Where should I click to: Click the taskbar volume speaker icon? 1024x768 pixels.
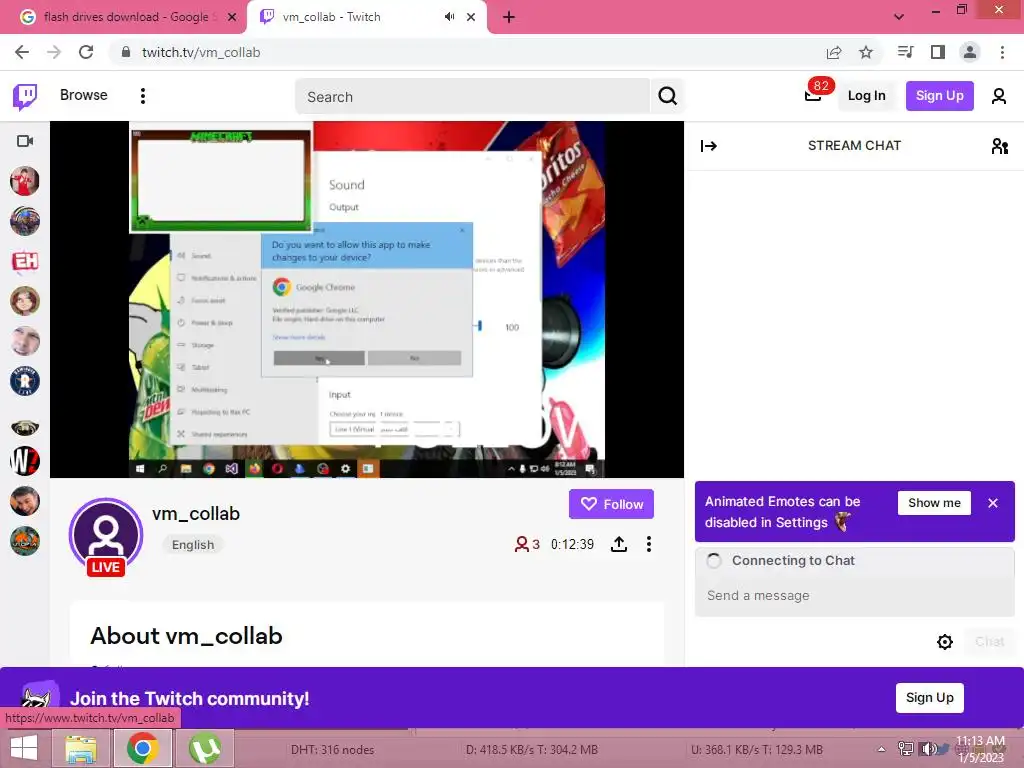[x=927, y=749]
